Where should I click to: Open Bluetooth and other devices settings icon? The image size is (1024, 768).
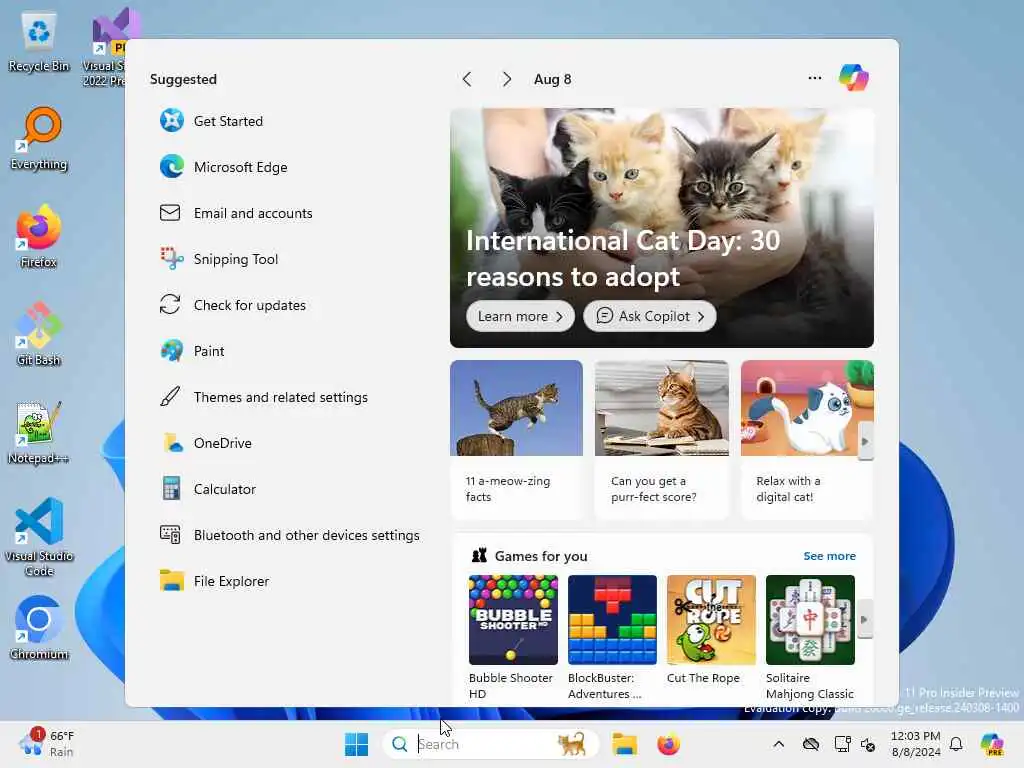point(170,535)
